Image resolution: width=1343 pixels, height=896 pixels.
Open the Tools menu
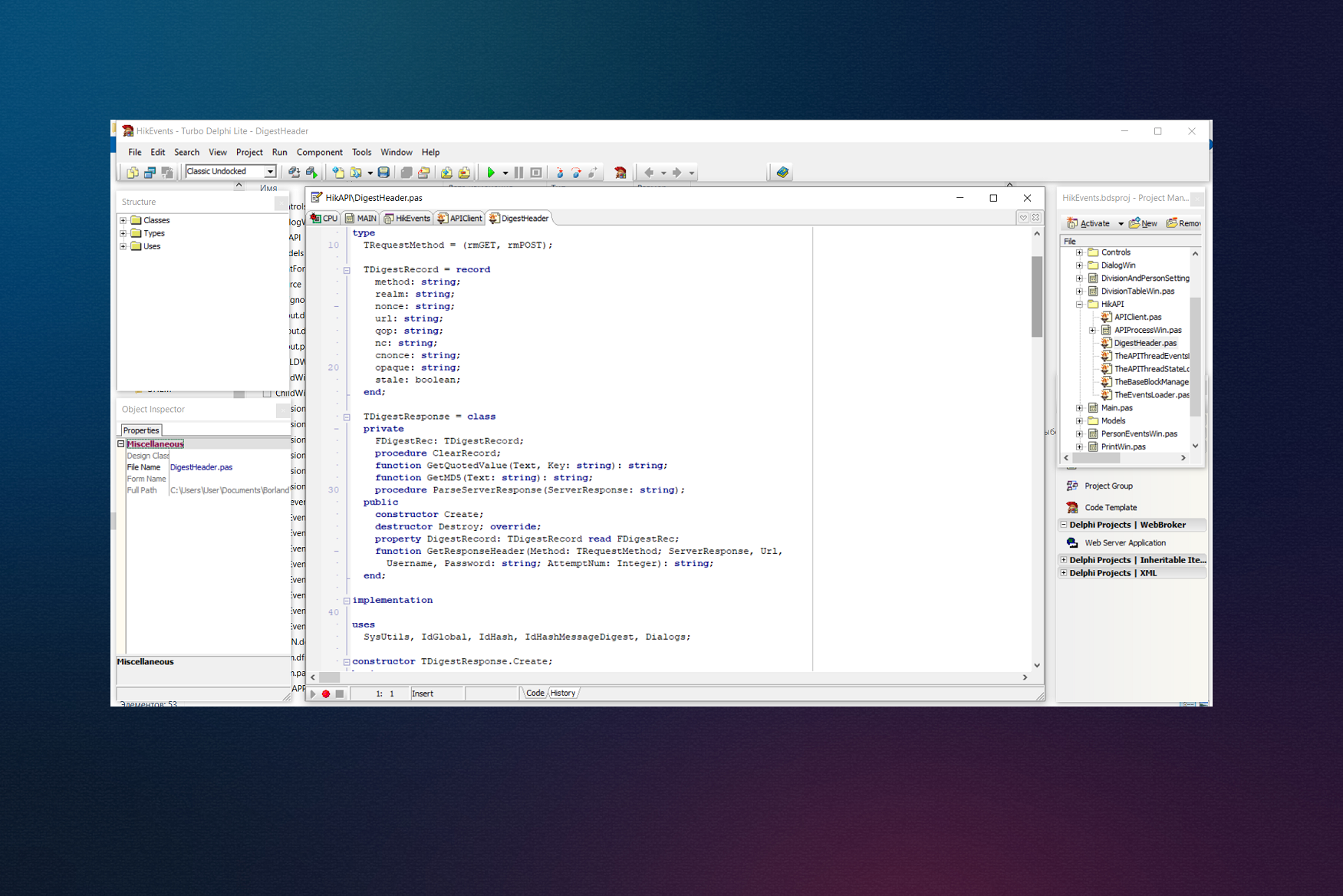click(361, 152)
